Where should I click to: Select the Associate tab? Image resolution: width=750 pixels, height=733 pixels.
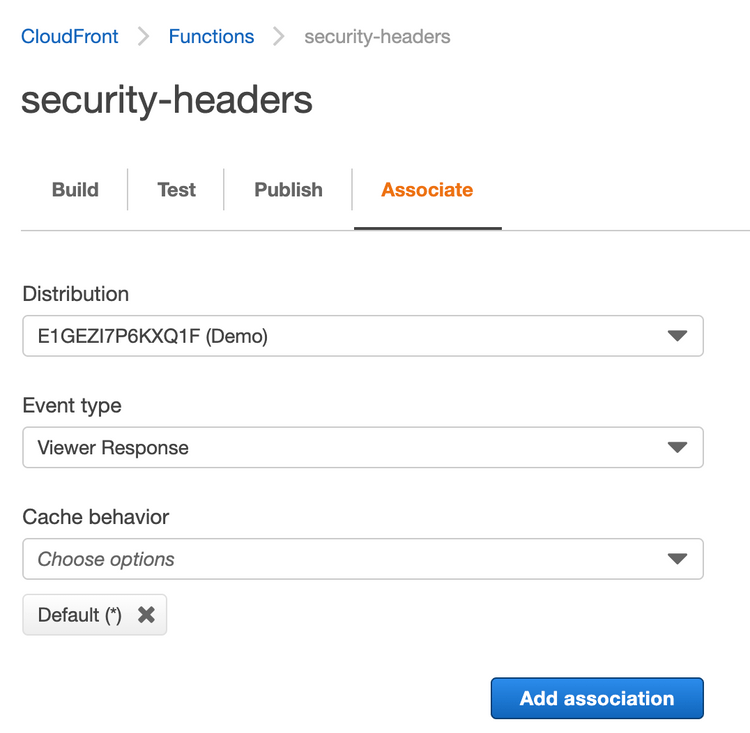click(427, 190)
